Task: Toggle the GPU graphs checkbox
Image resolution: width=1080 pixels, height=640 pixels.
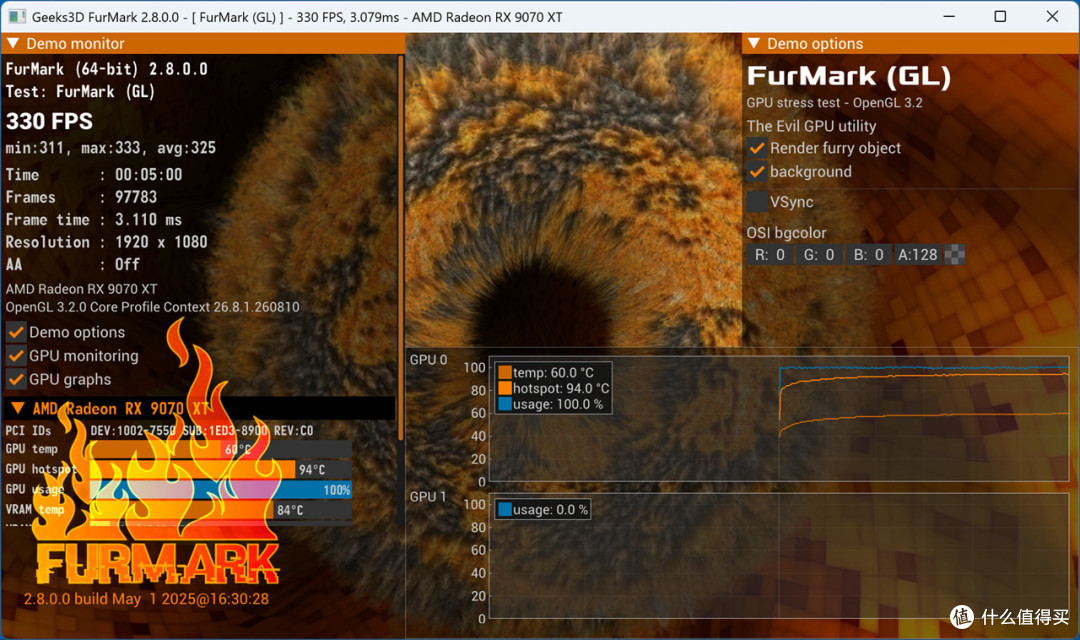Action: pyautogui.click(x=17, y=379)
